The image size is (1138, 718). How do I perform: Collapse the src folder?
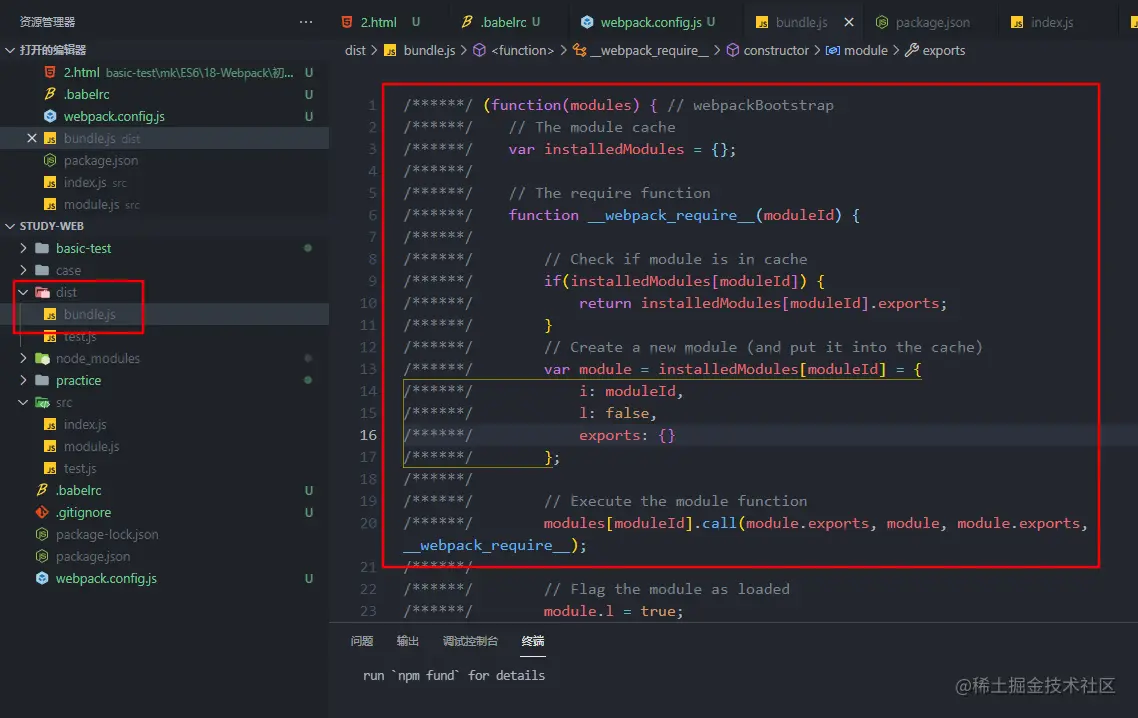point(63,402)
